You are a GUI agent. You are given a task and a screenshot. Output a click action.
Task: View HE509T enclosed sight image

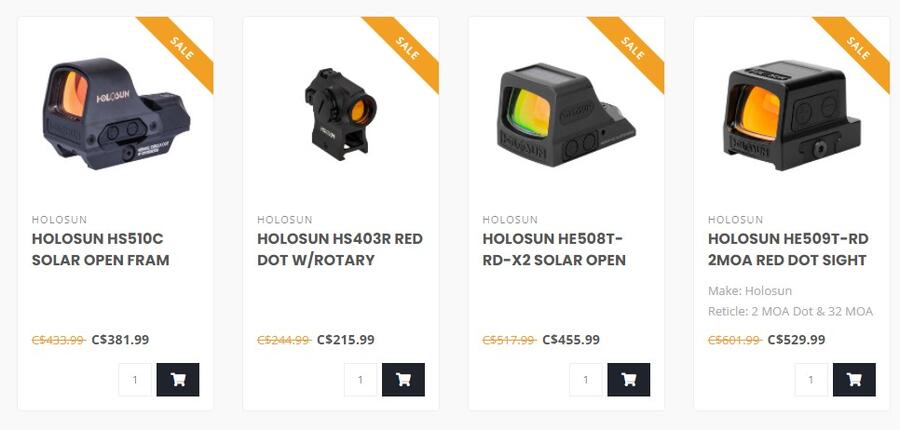pos(792,115)
